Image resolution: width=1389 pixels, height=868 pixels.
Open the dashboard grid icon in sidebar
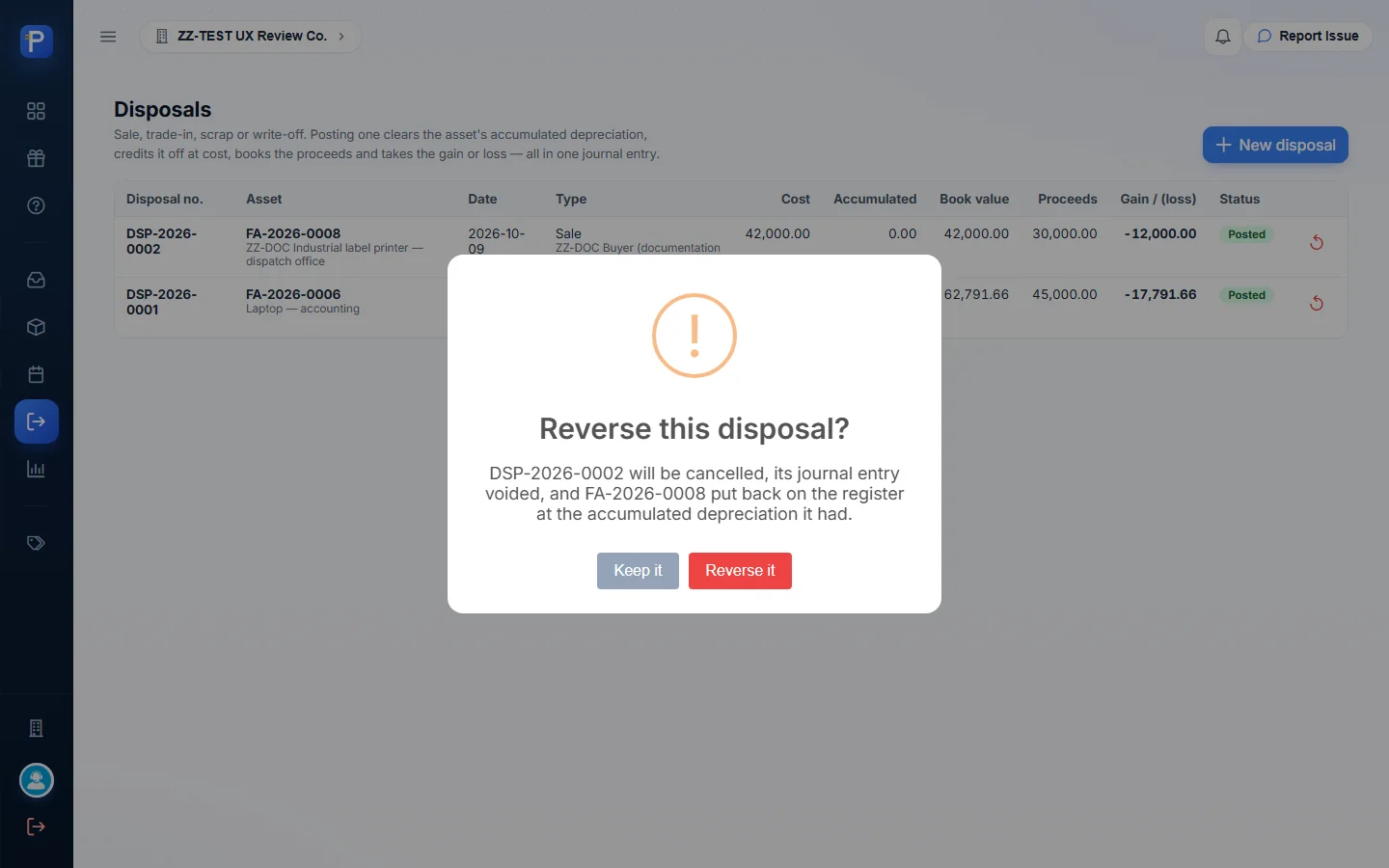tap(36, 111)
